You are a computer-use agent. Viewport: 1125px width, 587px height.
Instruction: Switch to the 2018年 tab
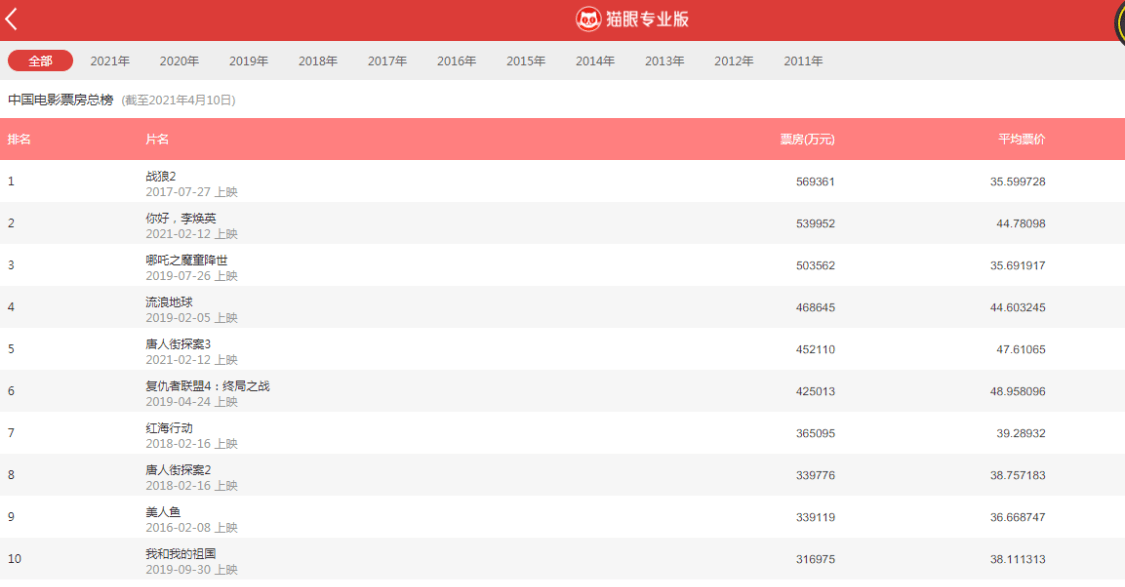click(x=318, y=61)
